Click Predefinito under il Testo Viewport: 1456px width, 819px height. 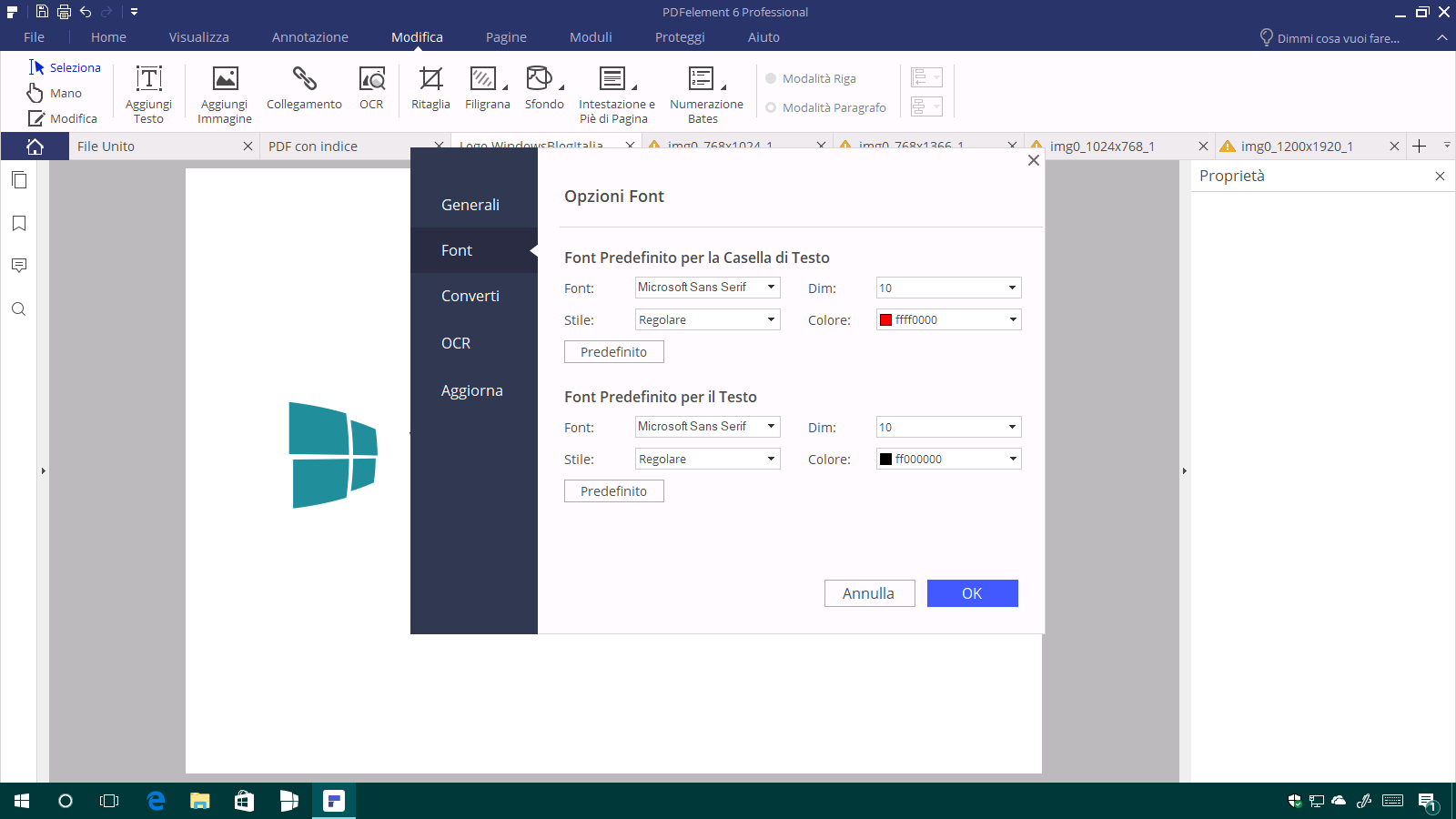(614, 490)
